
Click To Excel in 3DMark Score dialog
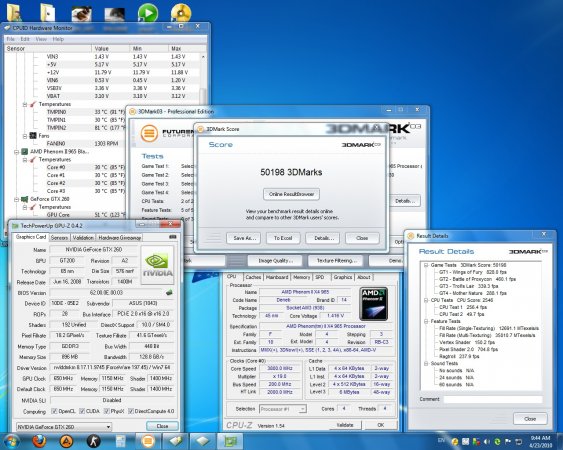click(283, 238)
